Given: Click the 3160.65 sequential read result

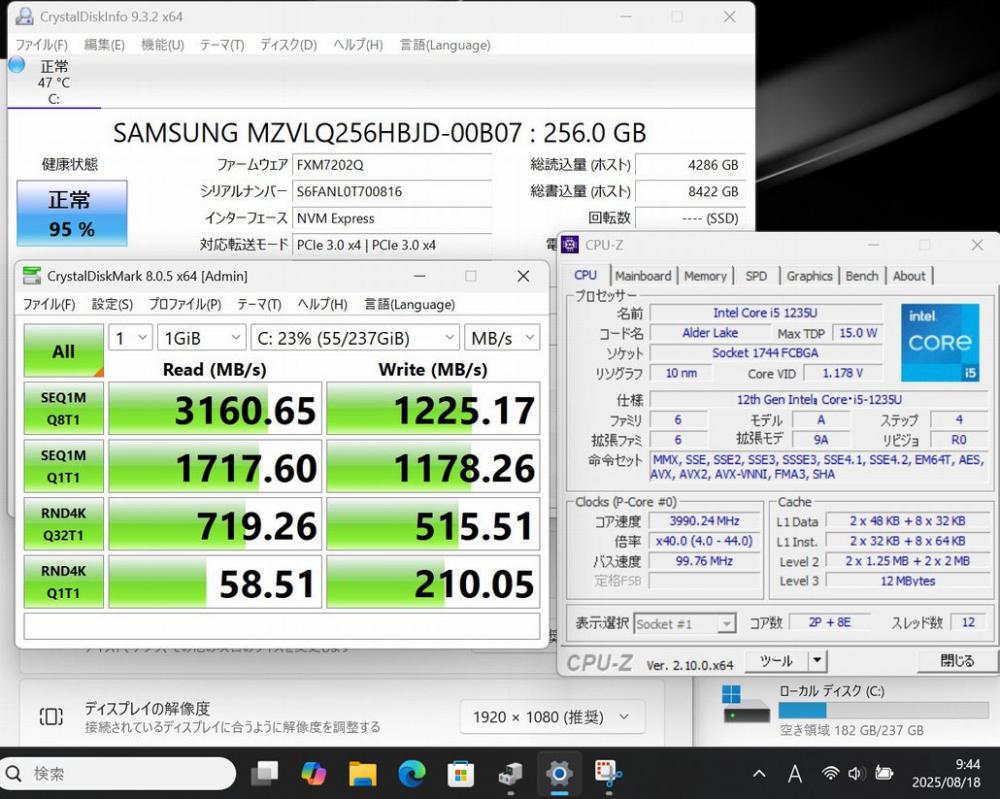Looking at the screenshot, I should pos(216,409).
